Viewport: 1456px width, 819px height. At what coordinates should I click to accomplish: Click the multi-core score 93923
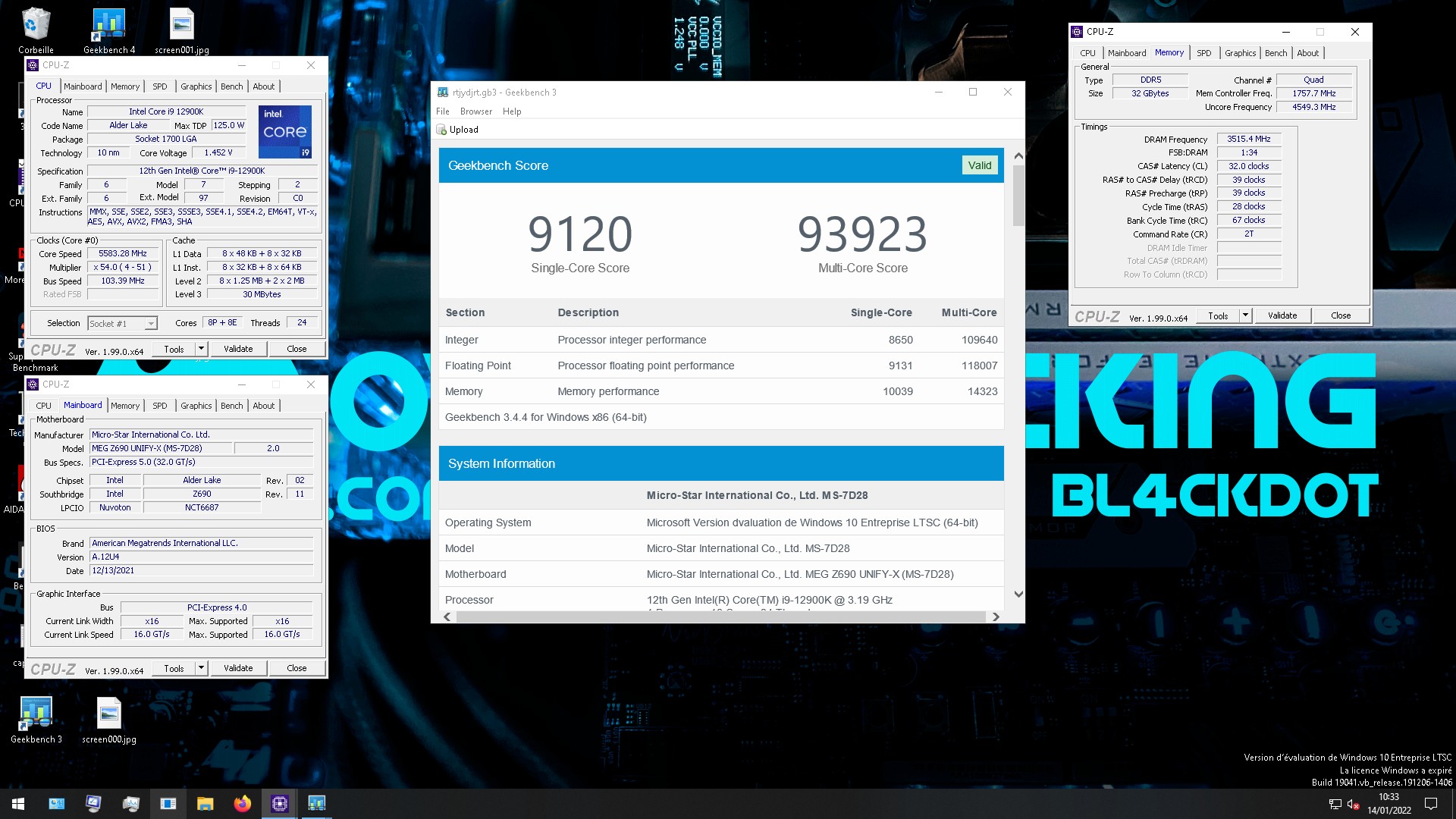point(862,234)
